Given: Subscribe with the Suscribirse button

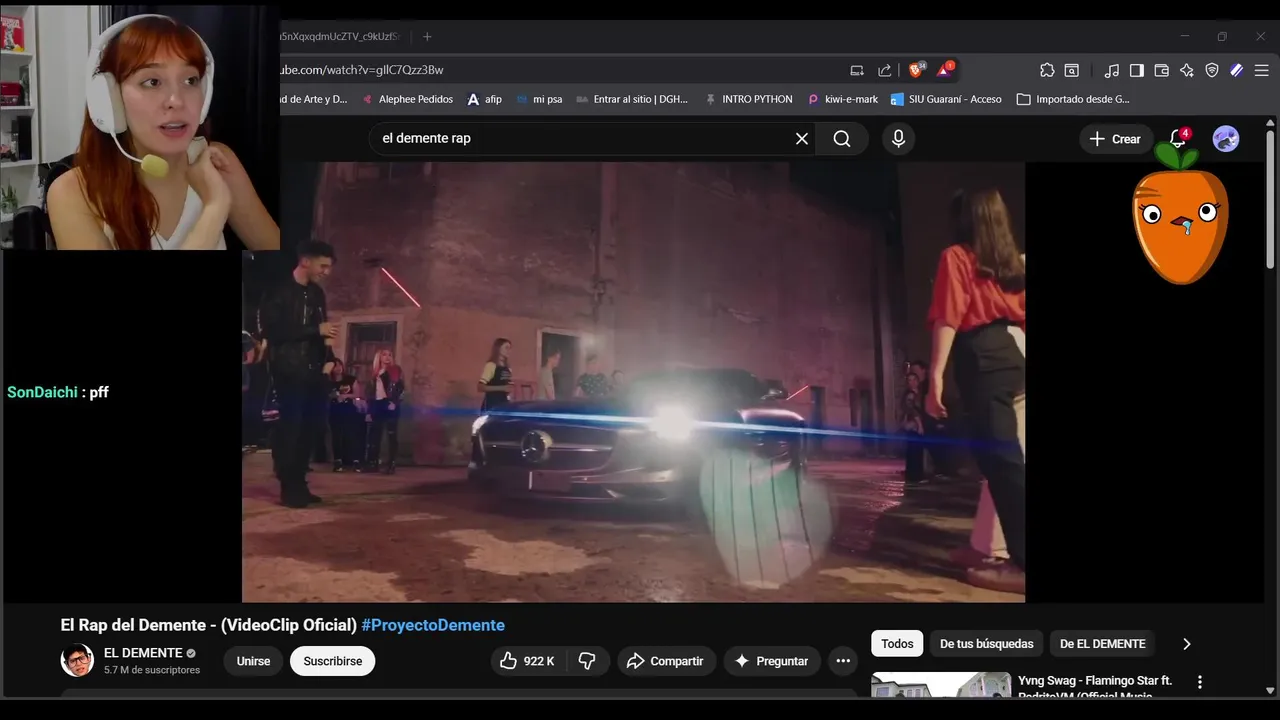Looking at the screenshot, I should 333,661.
